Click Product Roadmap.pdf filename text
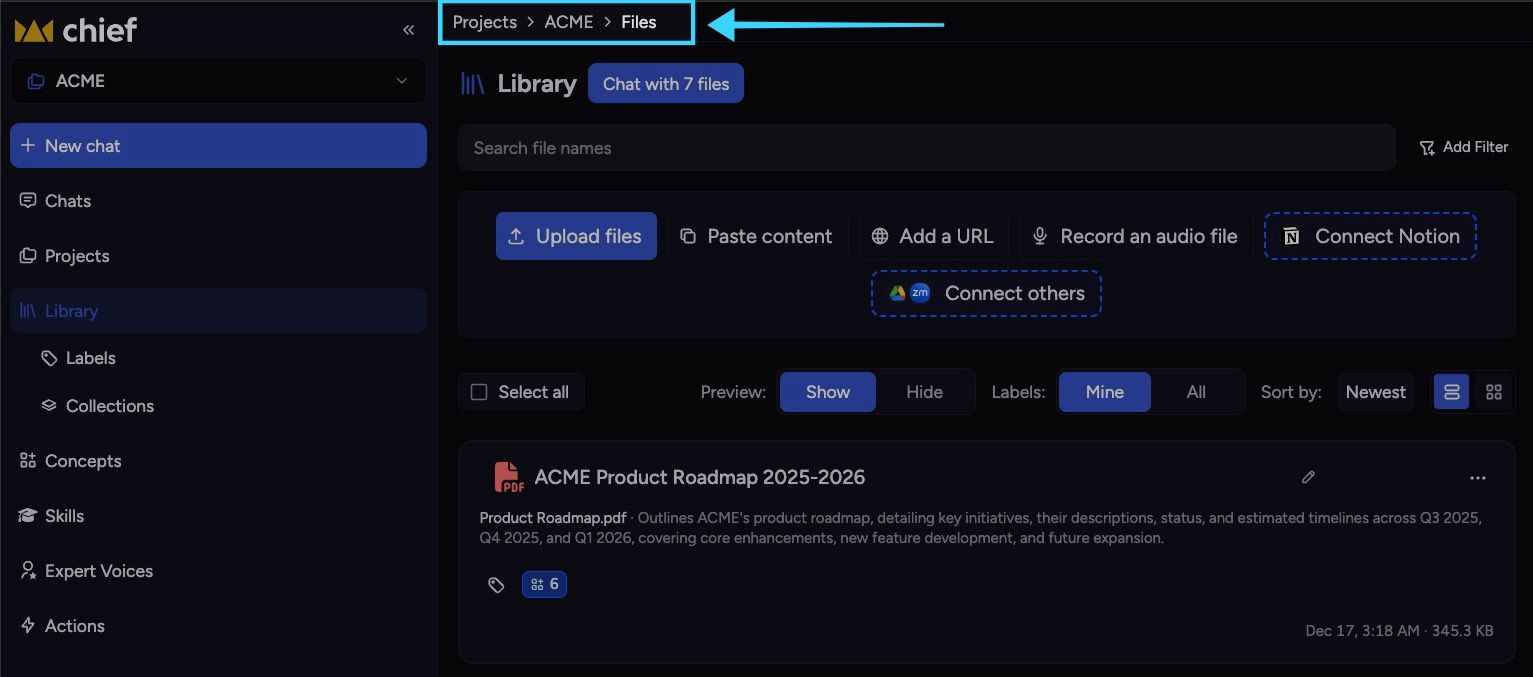 [x=553, y=518]
